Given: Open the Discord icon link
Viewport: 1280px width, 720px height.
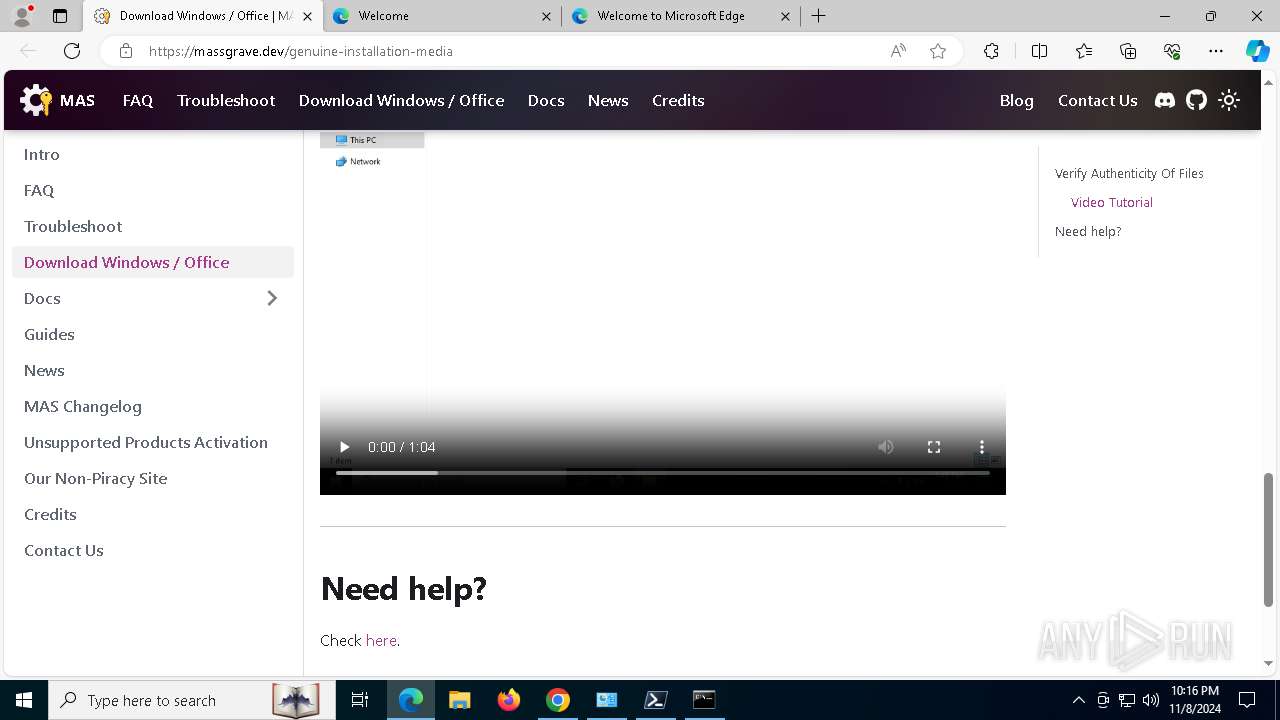Looking at the screenshot, I should (x=1165, y=100).
